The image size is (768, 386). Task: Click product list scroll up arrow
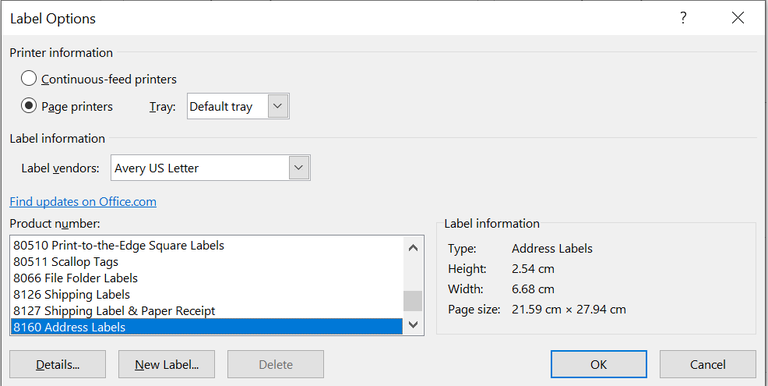click(x=413, y=247)
